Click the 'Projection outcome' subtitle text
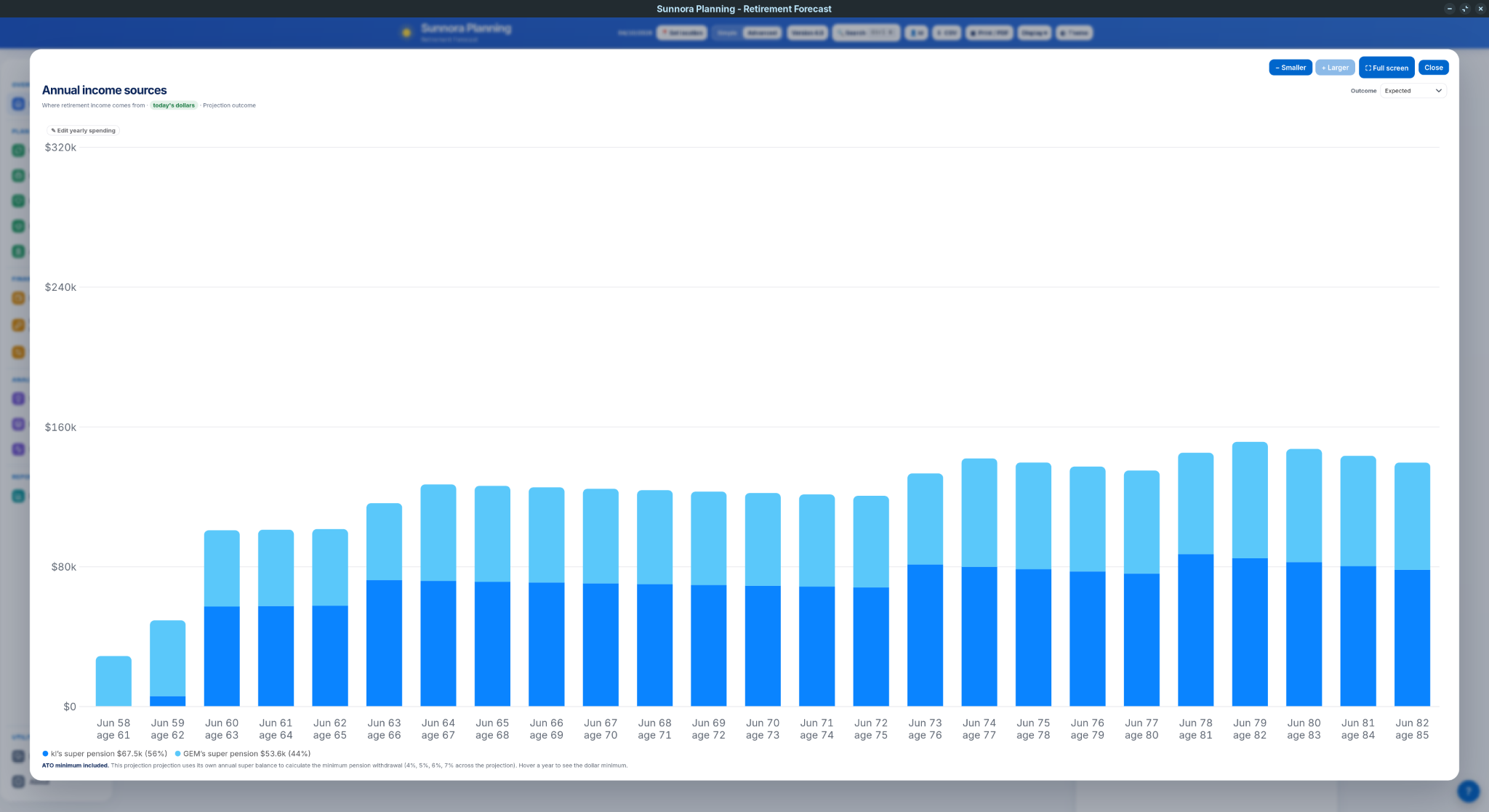1489x812 pixels. pos(229,105)
